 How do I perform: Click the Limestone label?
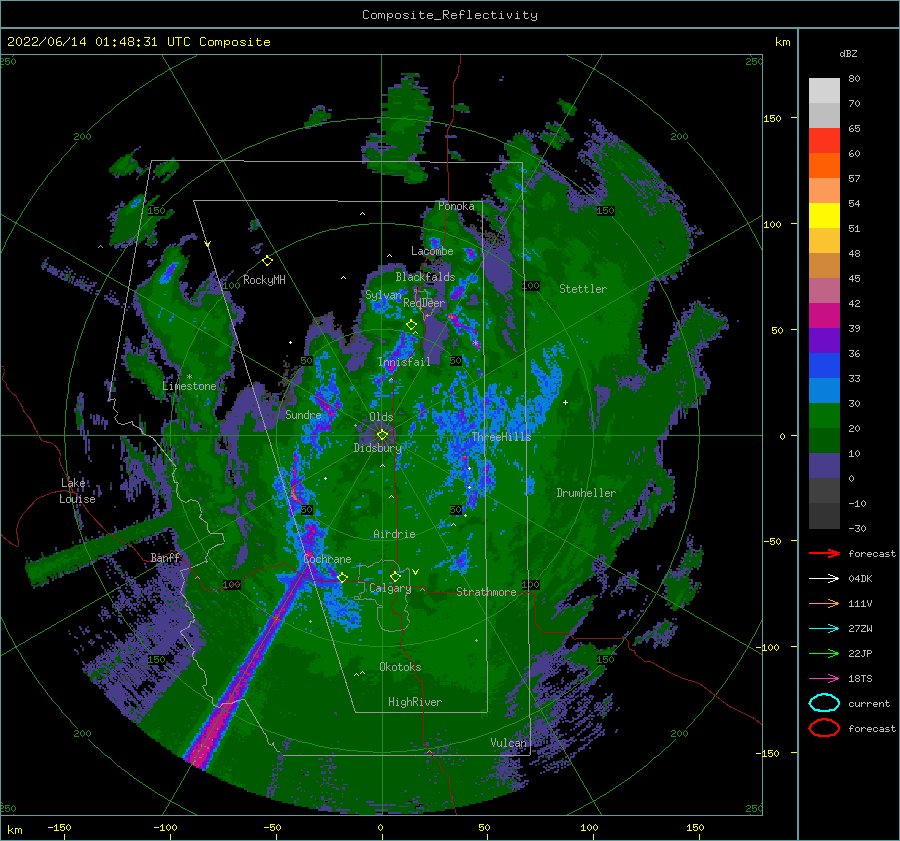tap(189, 386)
